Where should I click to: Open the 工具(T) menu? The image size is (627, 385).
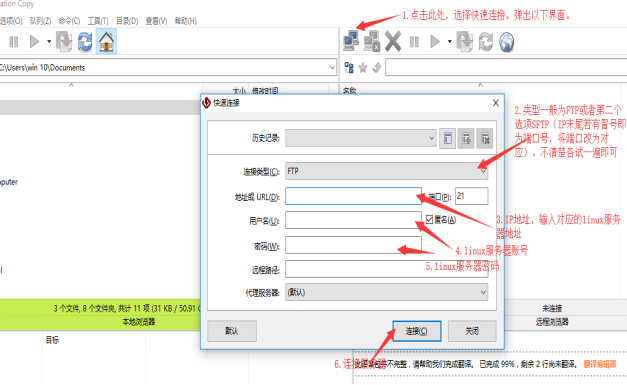[x=98, y=21]
